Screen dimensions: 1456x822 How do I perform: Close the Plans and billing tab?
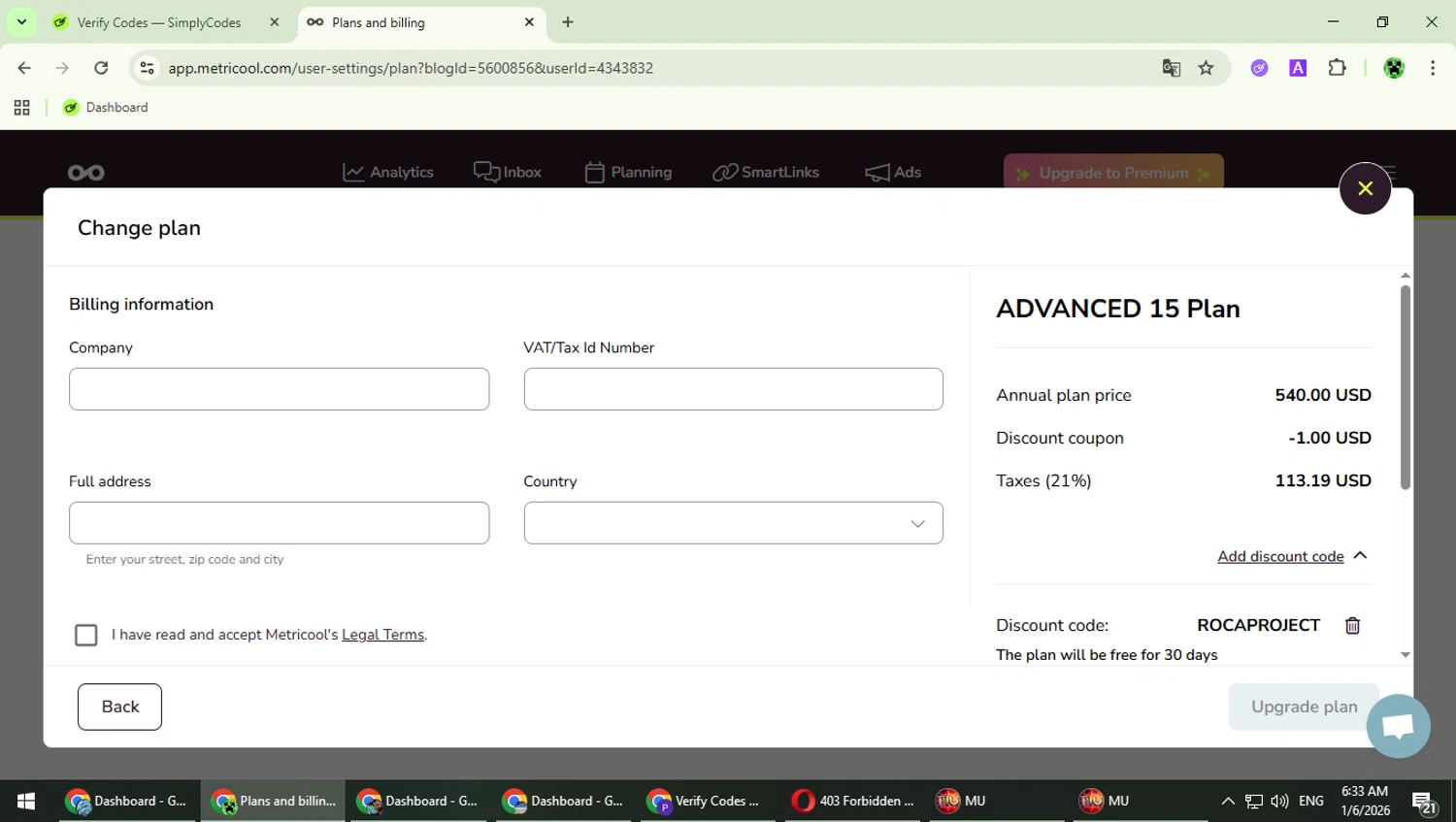point(529,22)
